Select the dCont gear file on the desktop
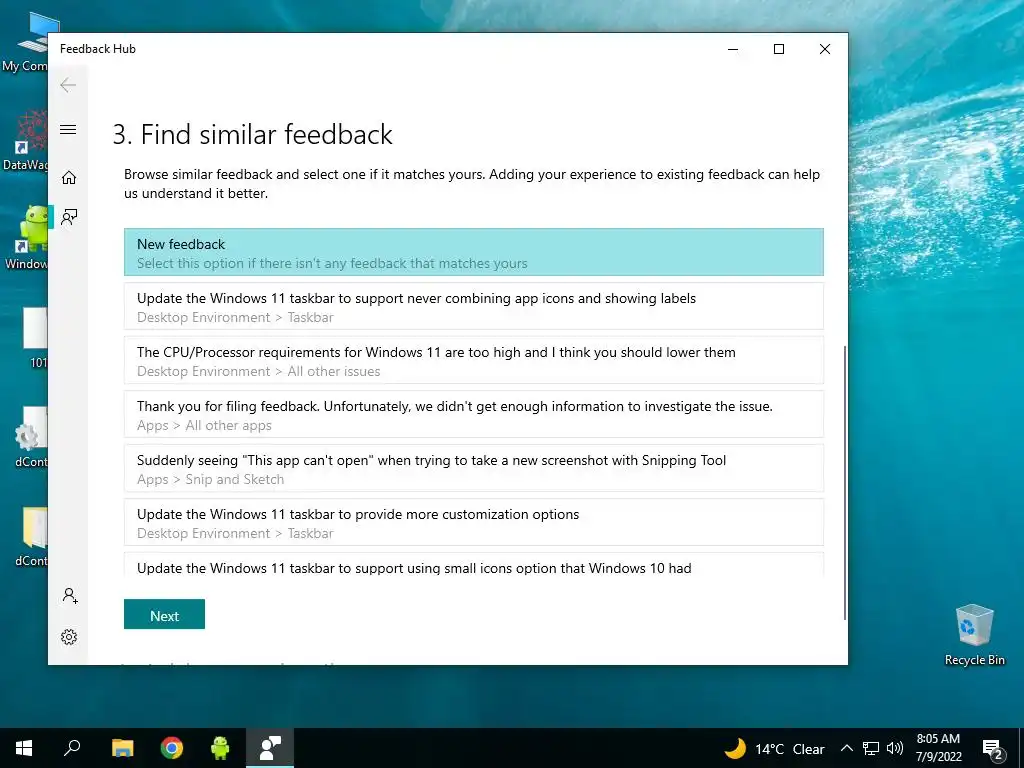 [x=30, y=437]
